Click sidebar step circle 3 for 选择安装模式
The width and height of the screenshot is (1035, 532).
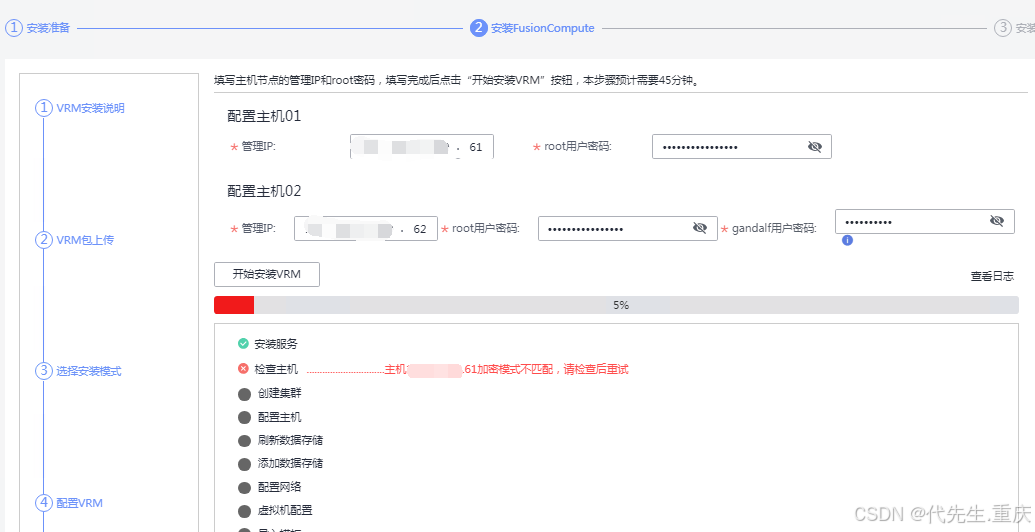tap(44, 371)
